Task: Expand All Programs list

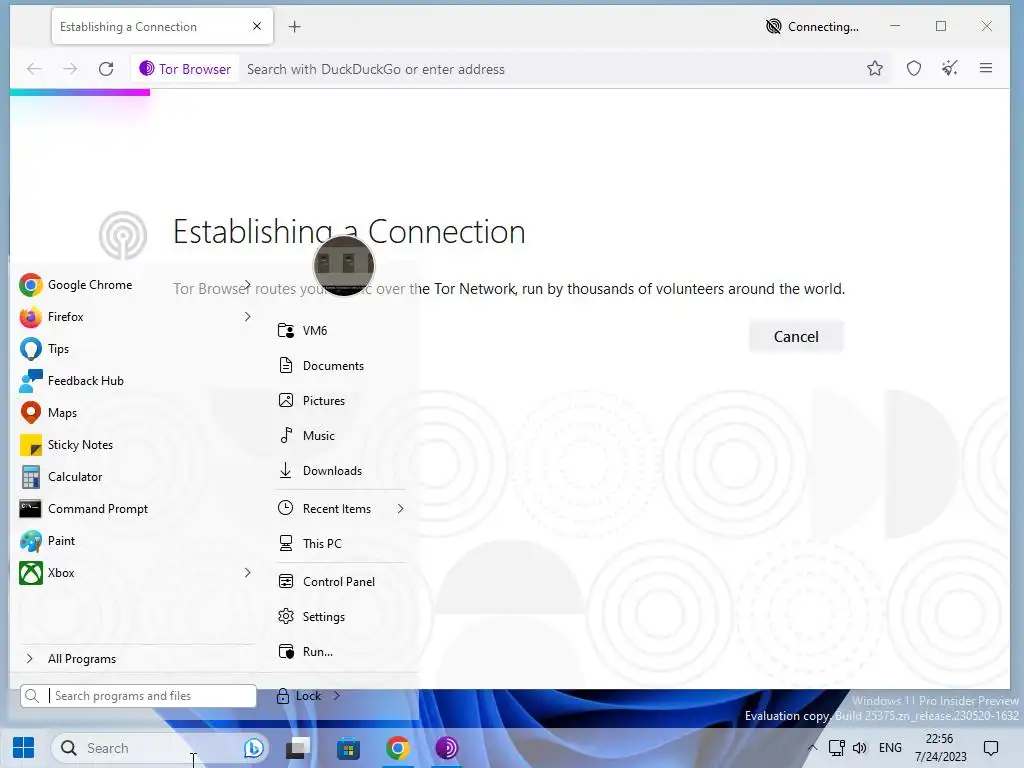Action: click(x=82, y=659)
